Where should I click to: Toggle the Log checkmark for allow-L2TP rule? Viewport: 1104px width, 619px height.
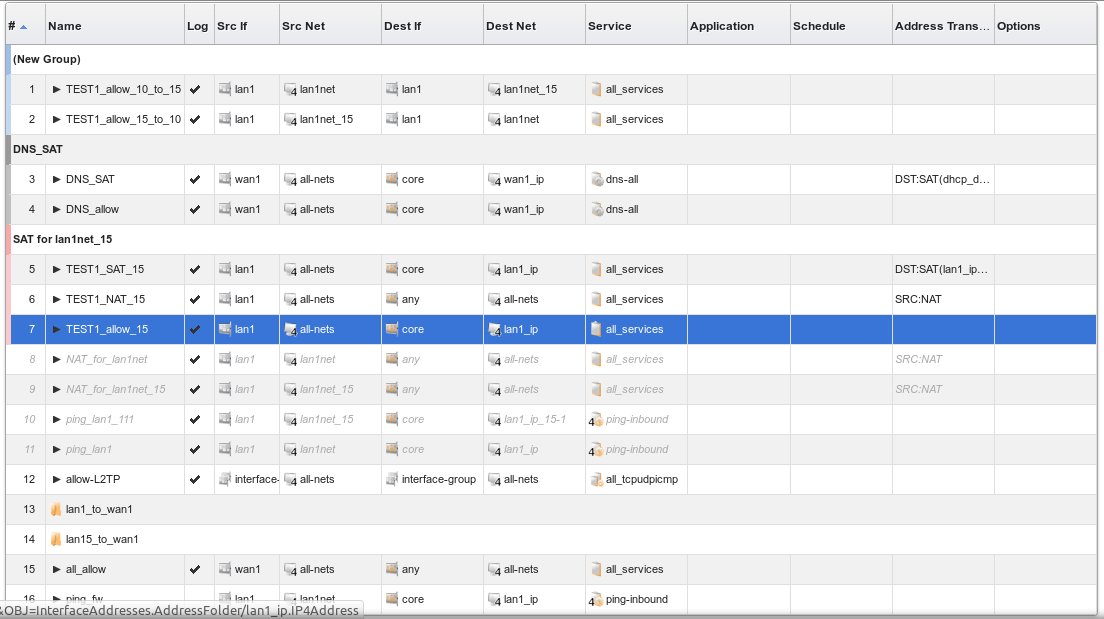pos(195,480)
